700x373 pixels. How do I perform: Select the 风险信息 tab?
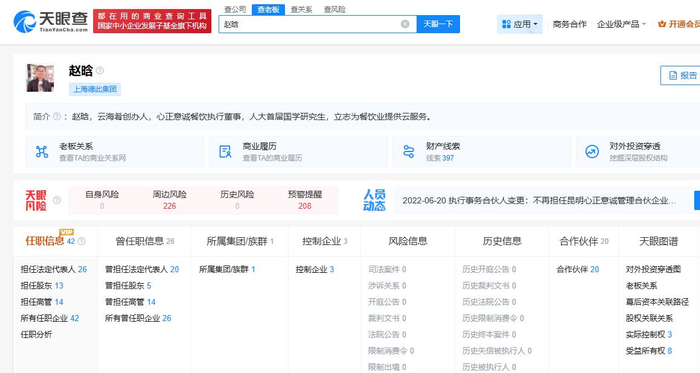[408, 241]
